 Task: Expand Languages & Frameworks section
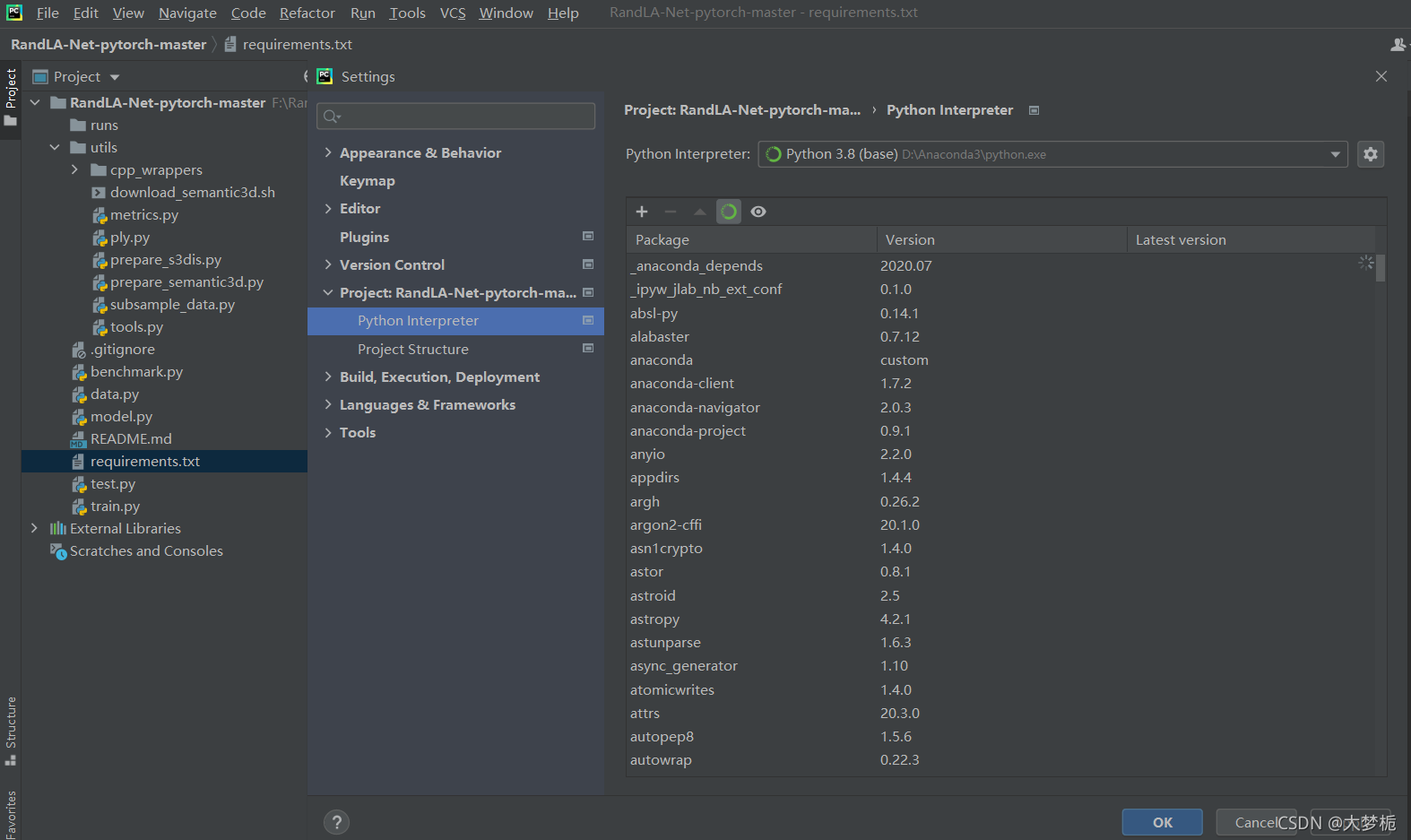(x=328, y=404)
